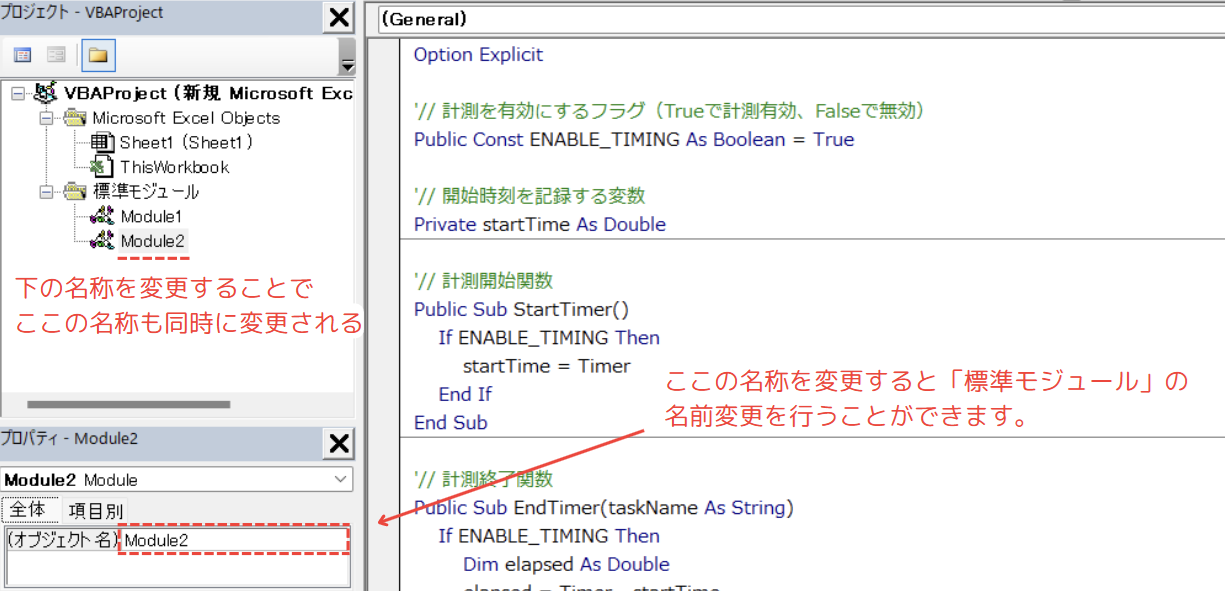
Task: Open the (General) dropdown in the code window
Action: point(430,18)
